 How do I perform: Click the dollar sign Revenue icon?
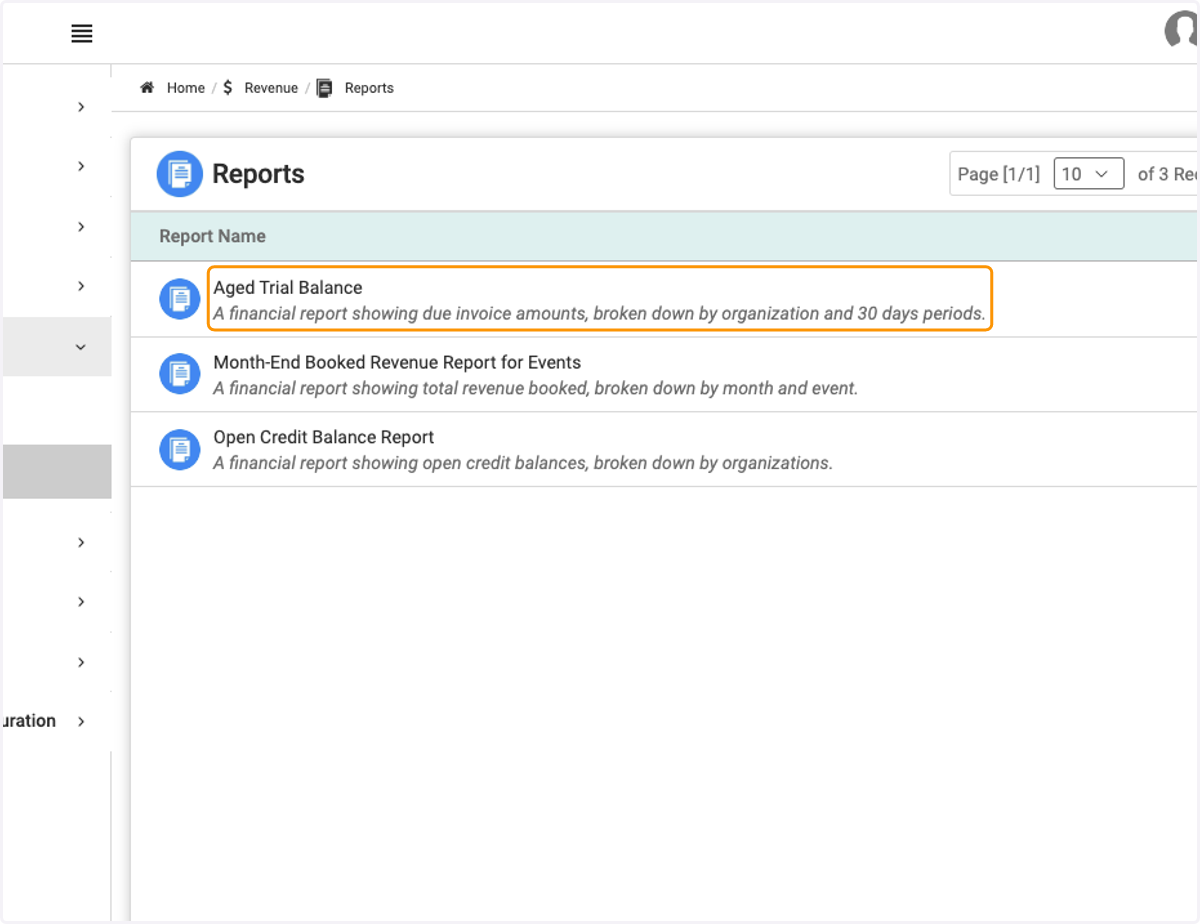(228, 88)
